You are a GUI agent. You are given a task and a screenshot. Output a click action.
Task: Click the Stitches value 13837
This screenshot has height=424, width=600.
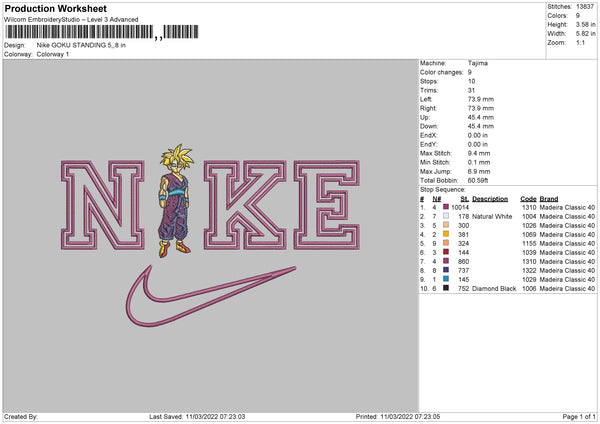585,7
